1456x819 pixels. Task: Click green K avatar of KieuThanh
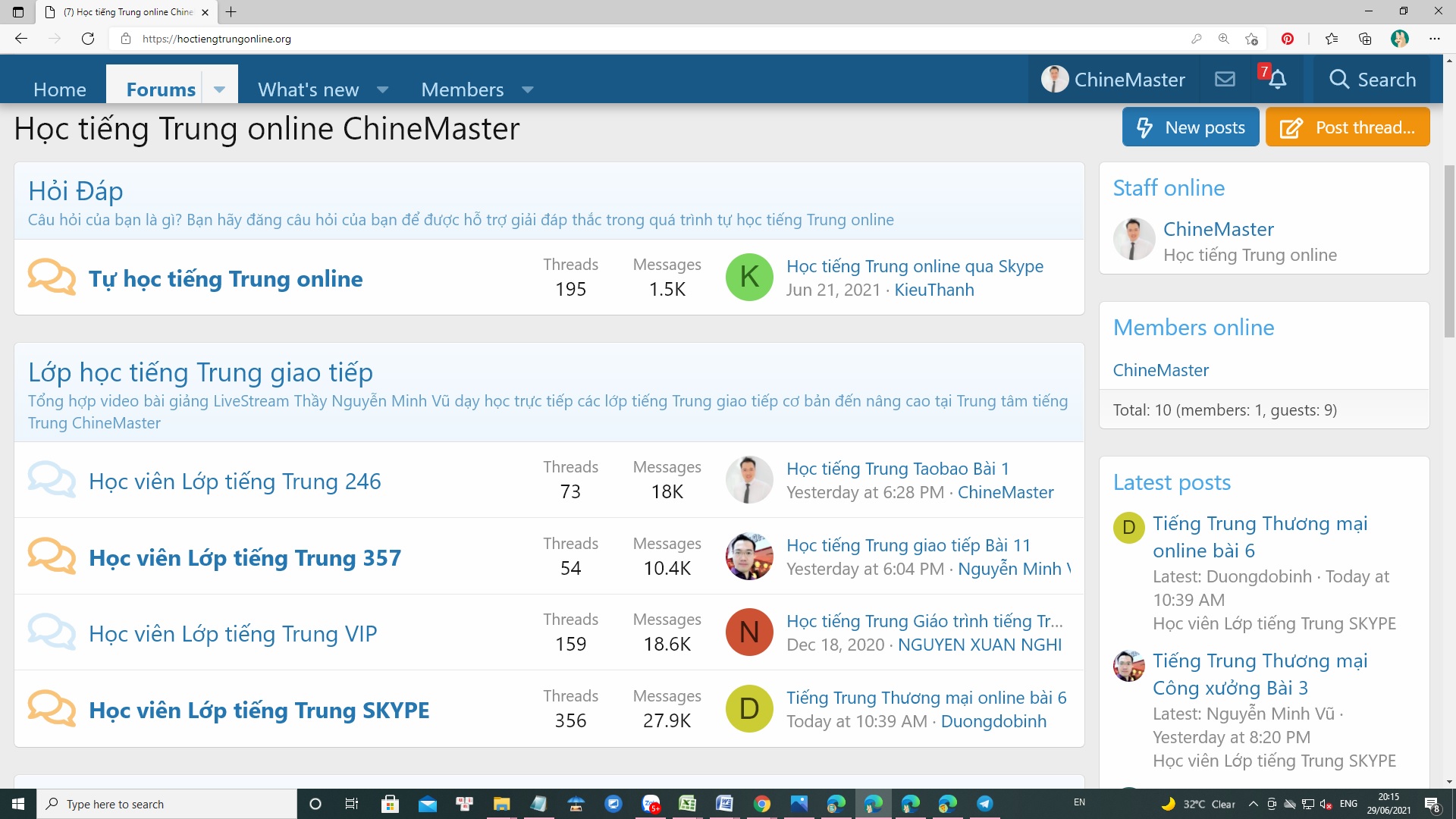point(748,278)
